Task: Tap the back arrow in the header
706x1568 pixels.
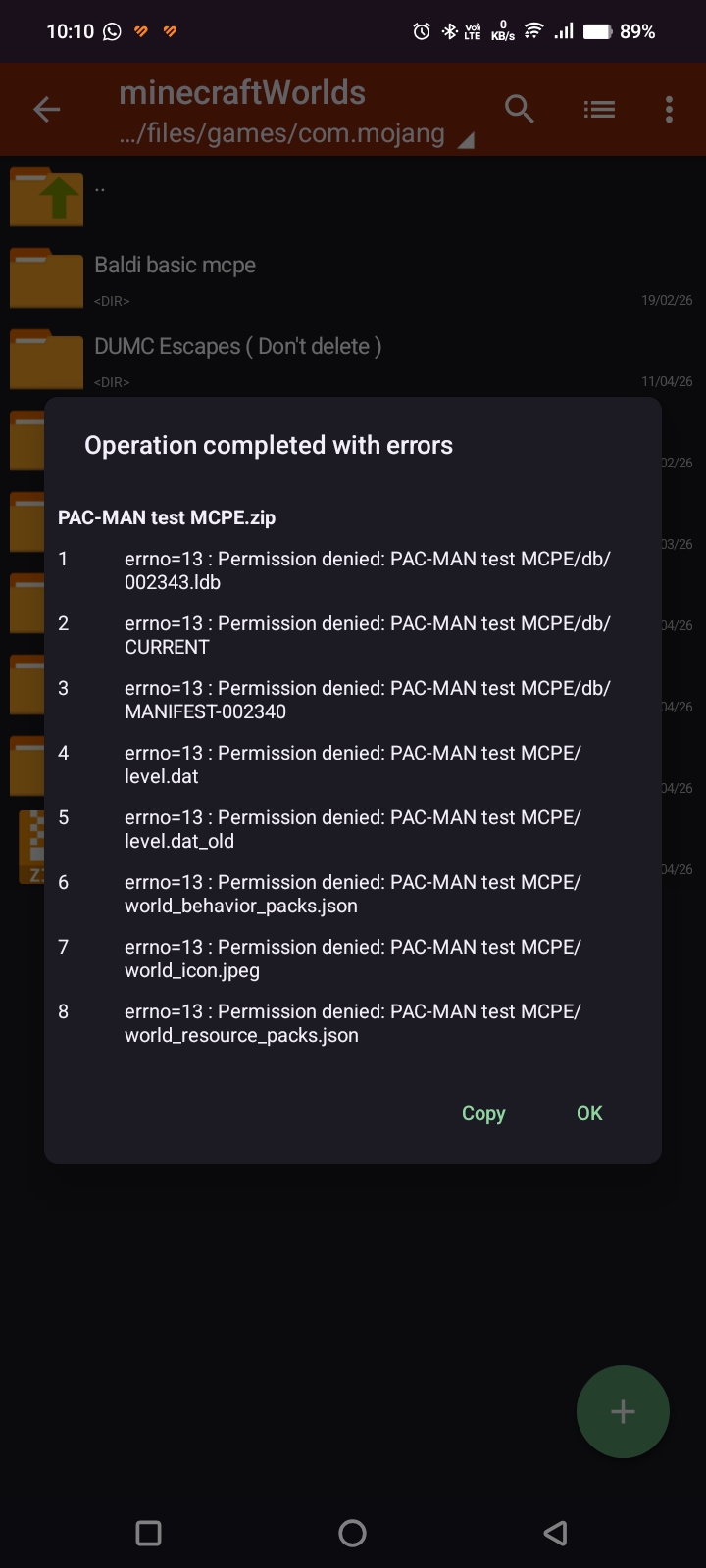Action: (47, 110)
